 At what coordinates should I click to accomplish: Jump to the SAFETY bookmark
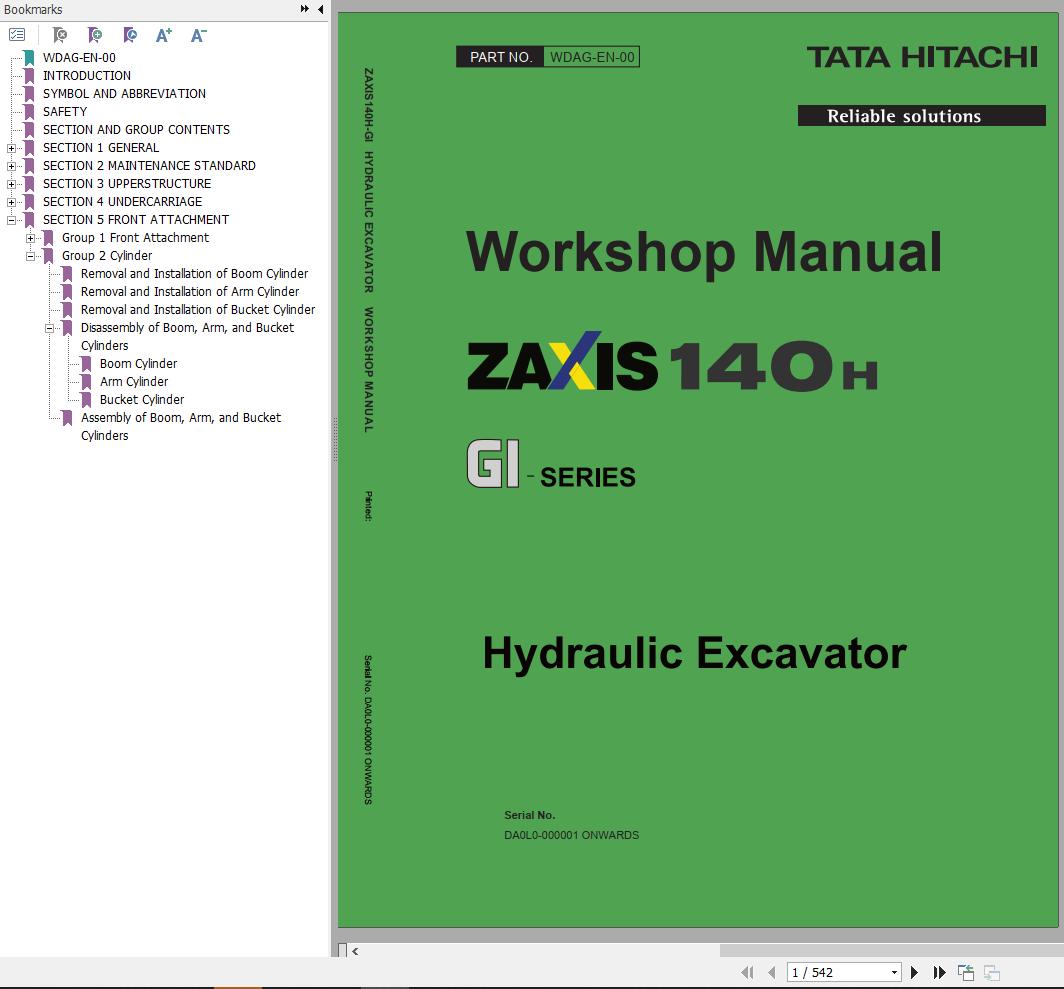tap(65, 111)
